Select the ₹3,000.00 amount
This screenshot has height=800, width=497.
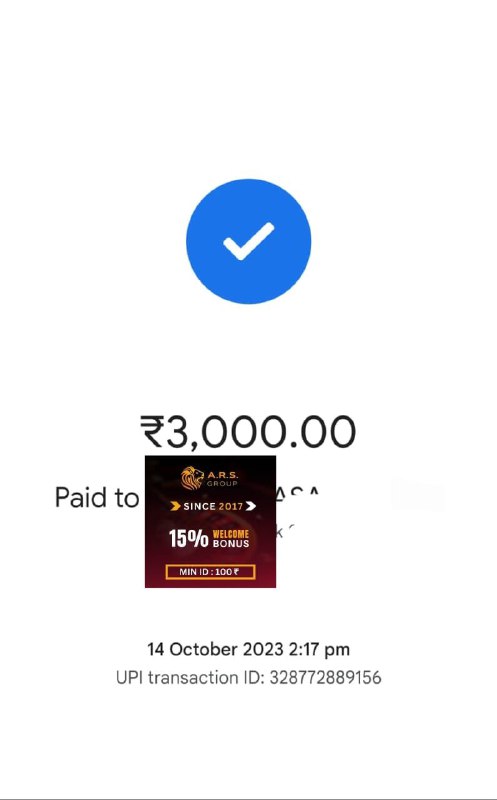click(247, 431)
